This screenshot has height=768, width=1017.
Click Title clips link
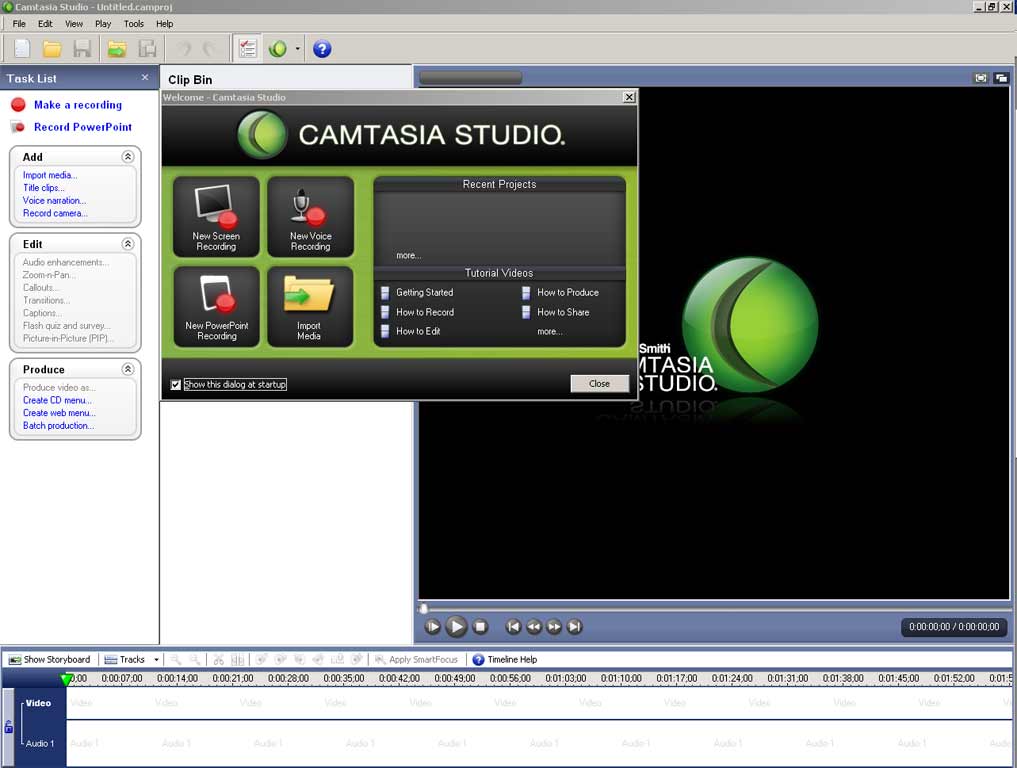pos(43,187)
